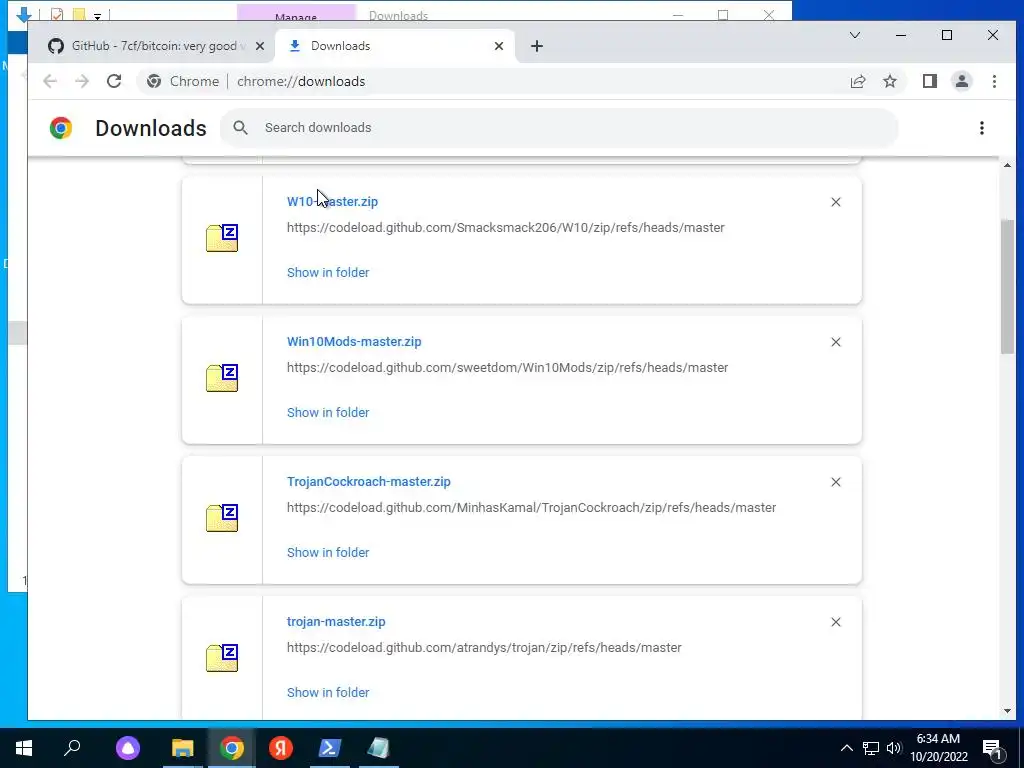Click the chrome://downloads address bar
1024x768 pixels.
tap(490, 81)
